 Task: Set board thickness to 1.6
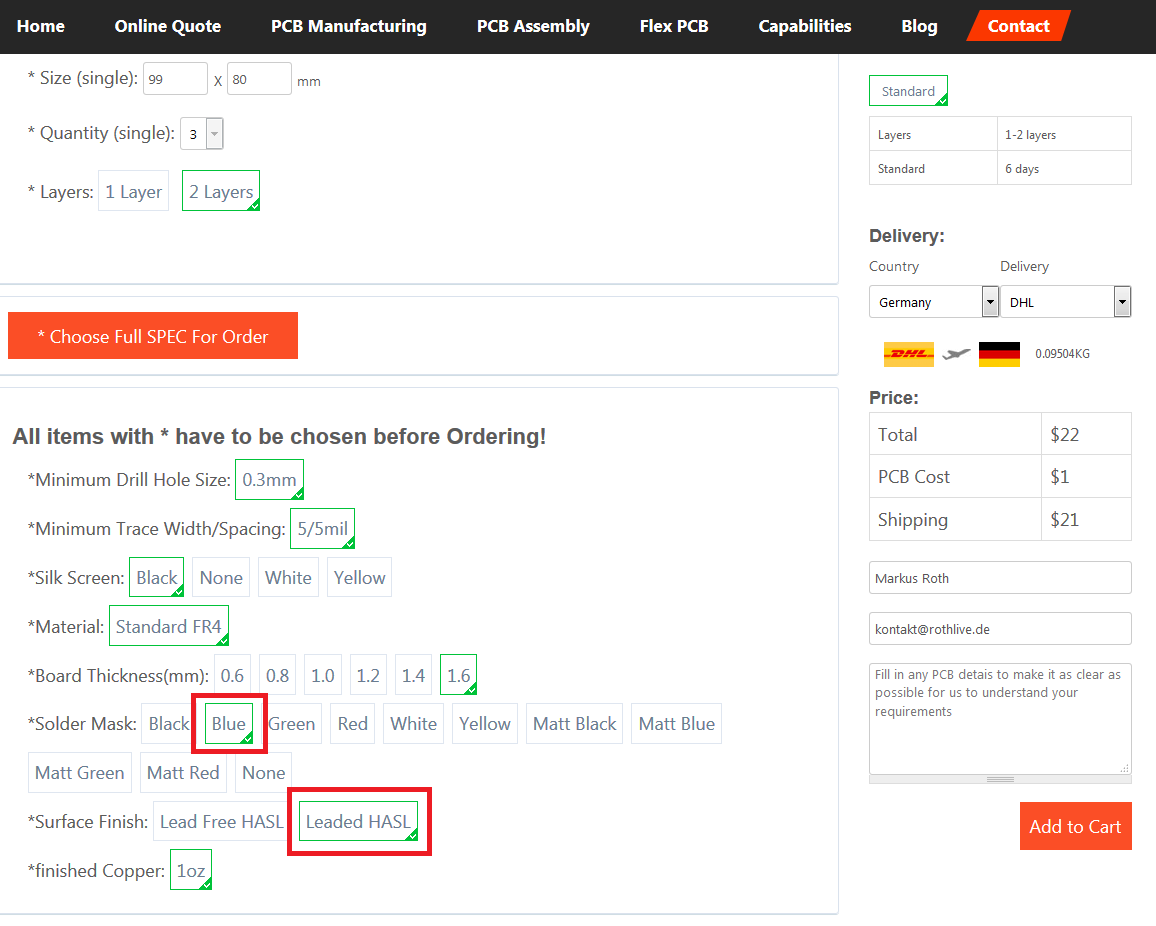click(458, 675)
